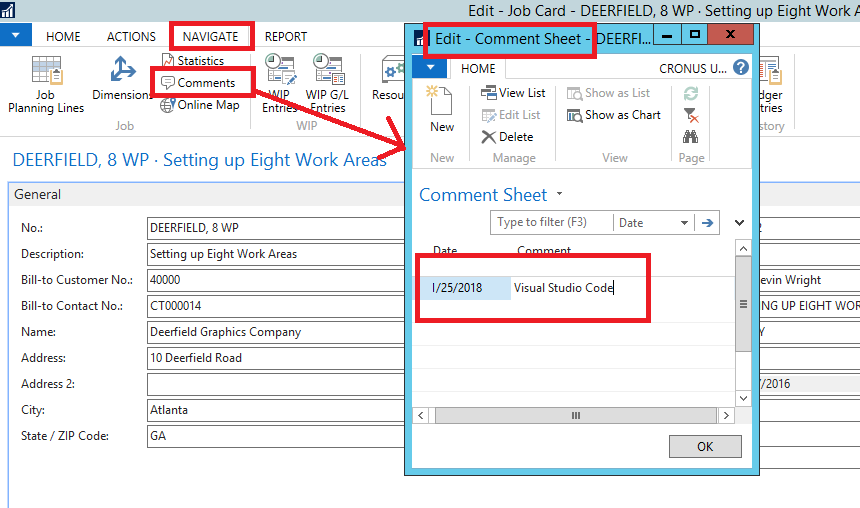Open Dimensions for the job

click(122, 78)
